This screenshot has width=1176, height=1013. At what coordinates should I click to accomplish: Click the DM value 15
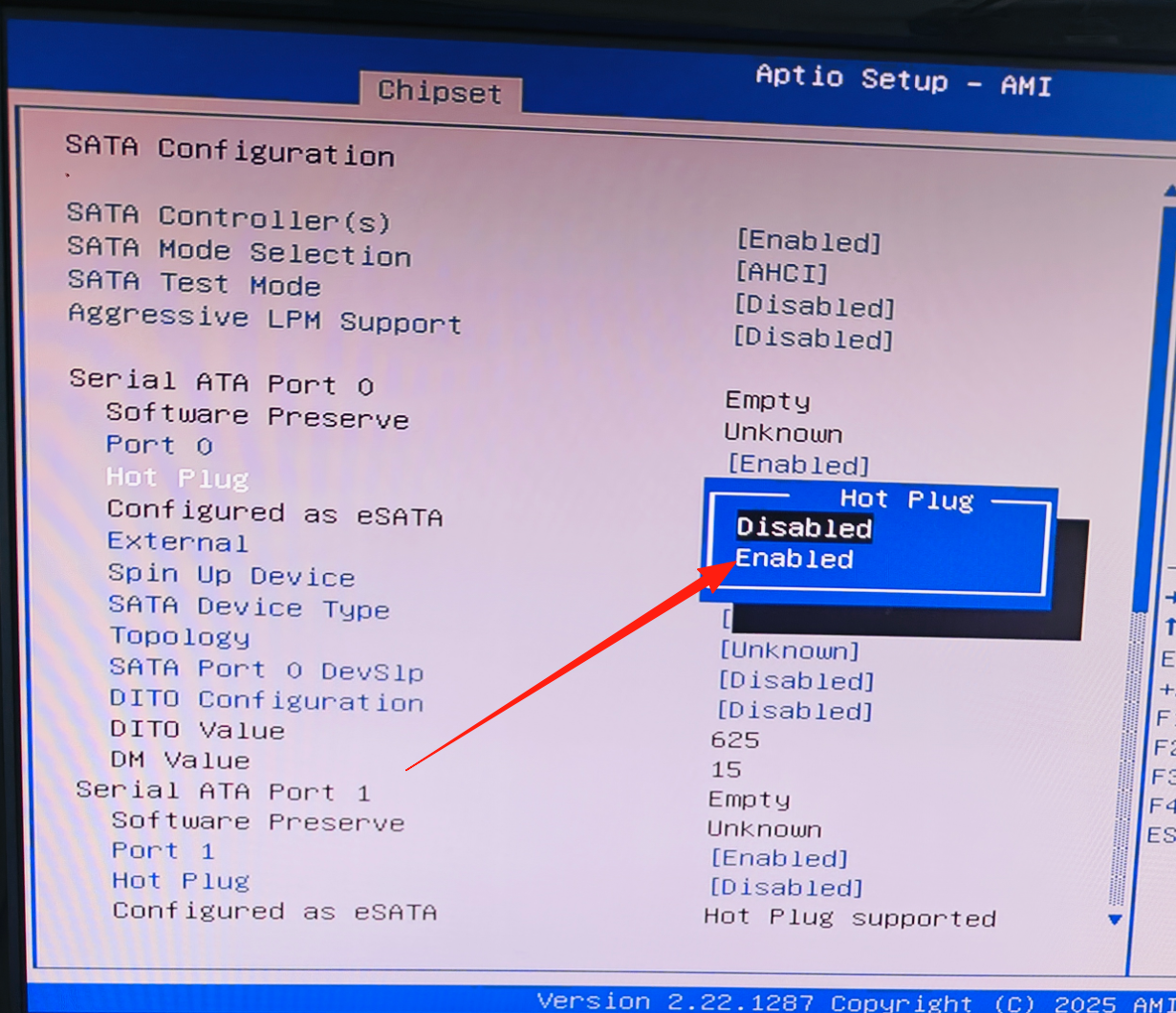click(x=727, y=769)
